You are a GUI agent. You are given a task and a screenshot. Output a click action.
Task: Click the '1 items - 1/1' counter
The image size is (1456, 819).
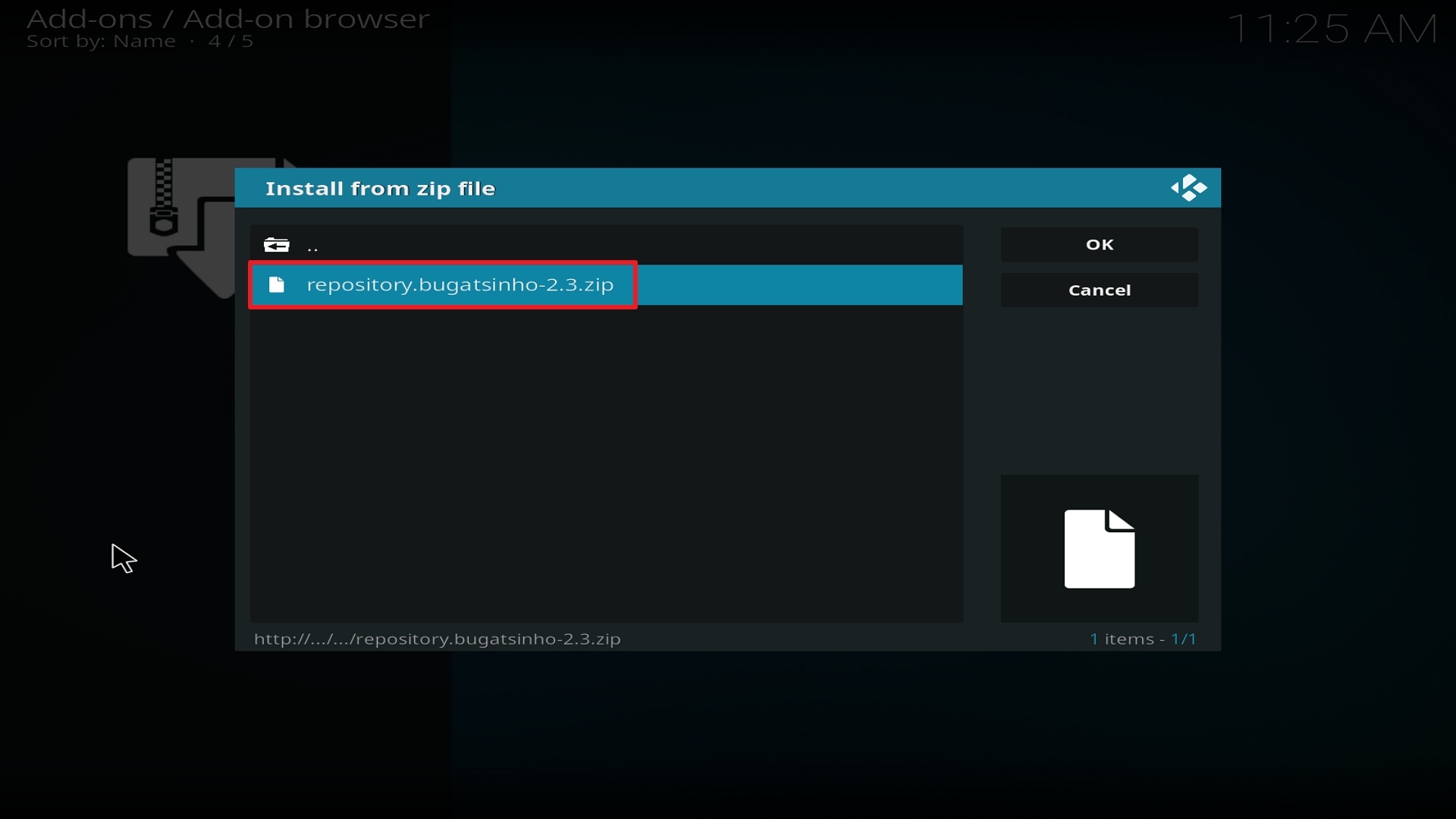[x=1144, y=639]
